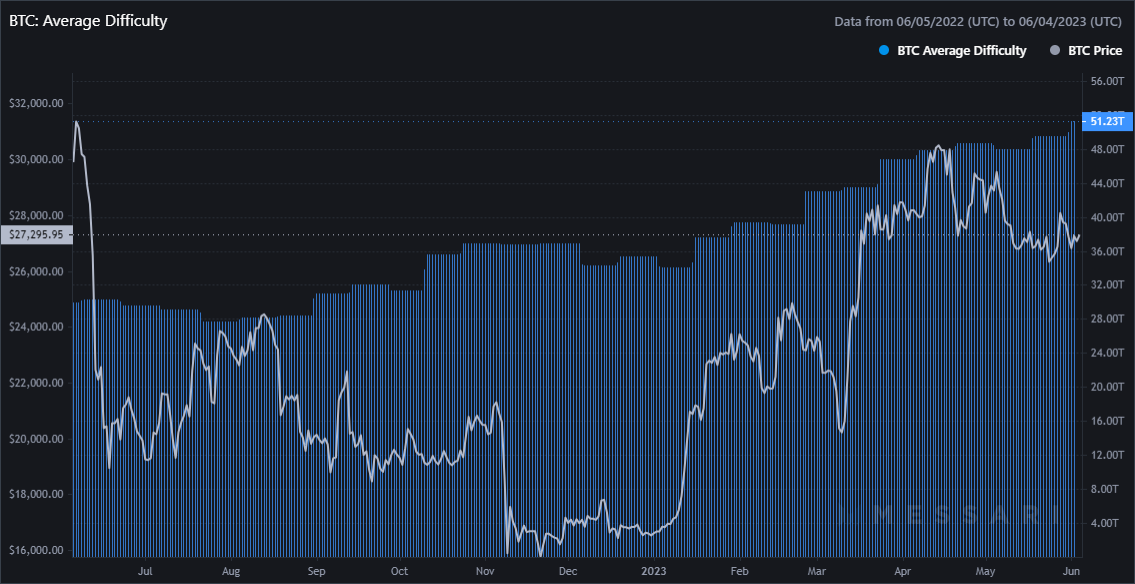This screenshot has width=1135, height=584.
Task: Click the $16,000.00 price axis label
Action: tap(36, 551)
